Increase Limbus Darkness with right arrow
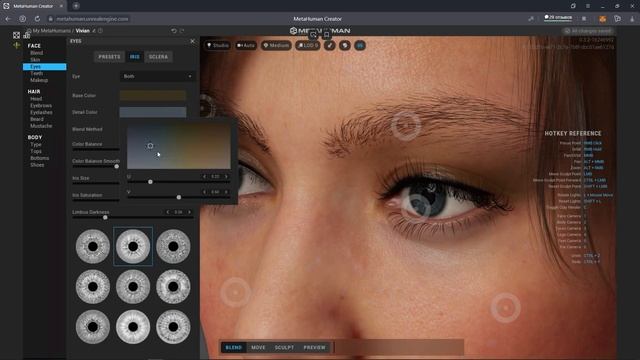This screenshot has width=640, height=360. click(x=189, y=212)
